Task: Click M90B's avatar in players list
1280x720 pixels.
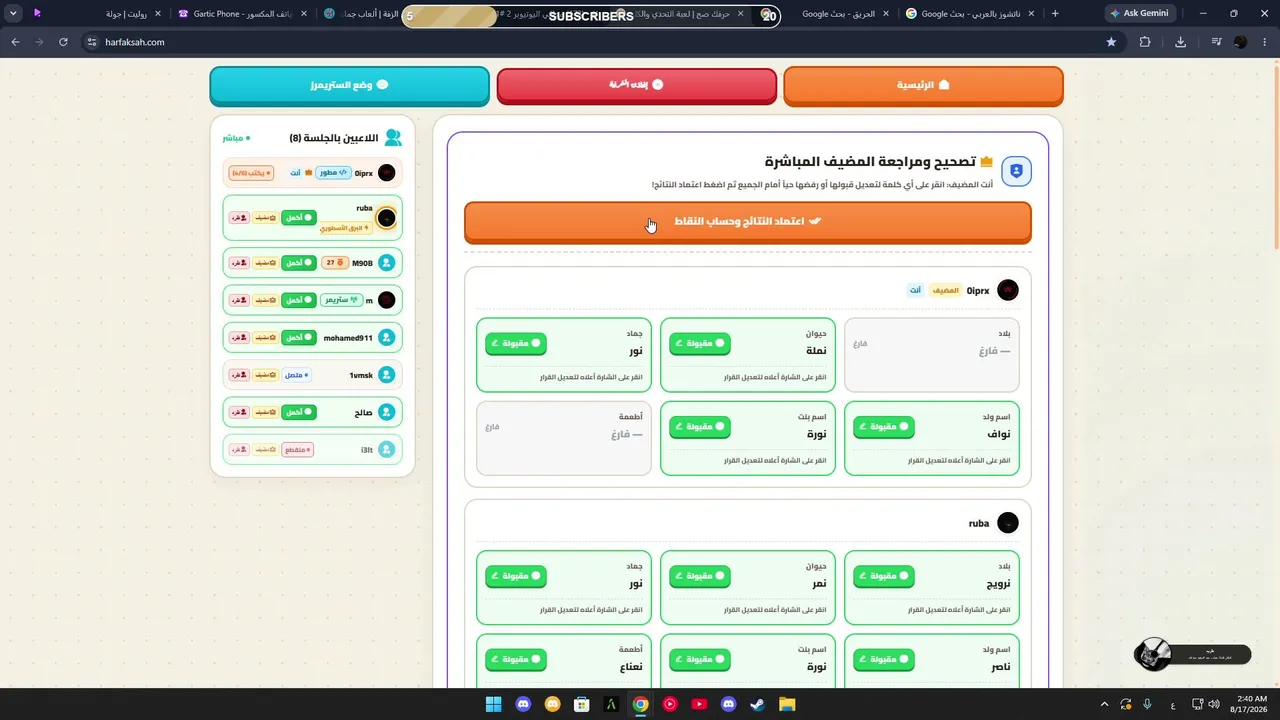Action: [387, 263]
